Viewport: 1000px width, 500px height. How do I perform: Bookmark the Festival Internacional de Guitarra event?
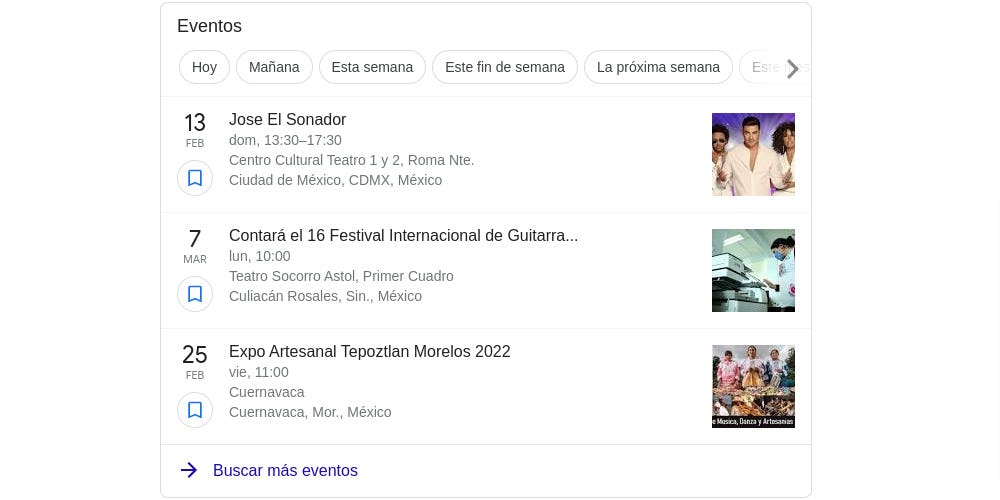click(x=195, y=294)
